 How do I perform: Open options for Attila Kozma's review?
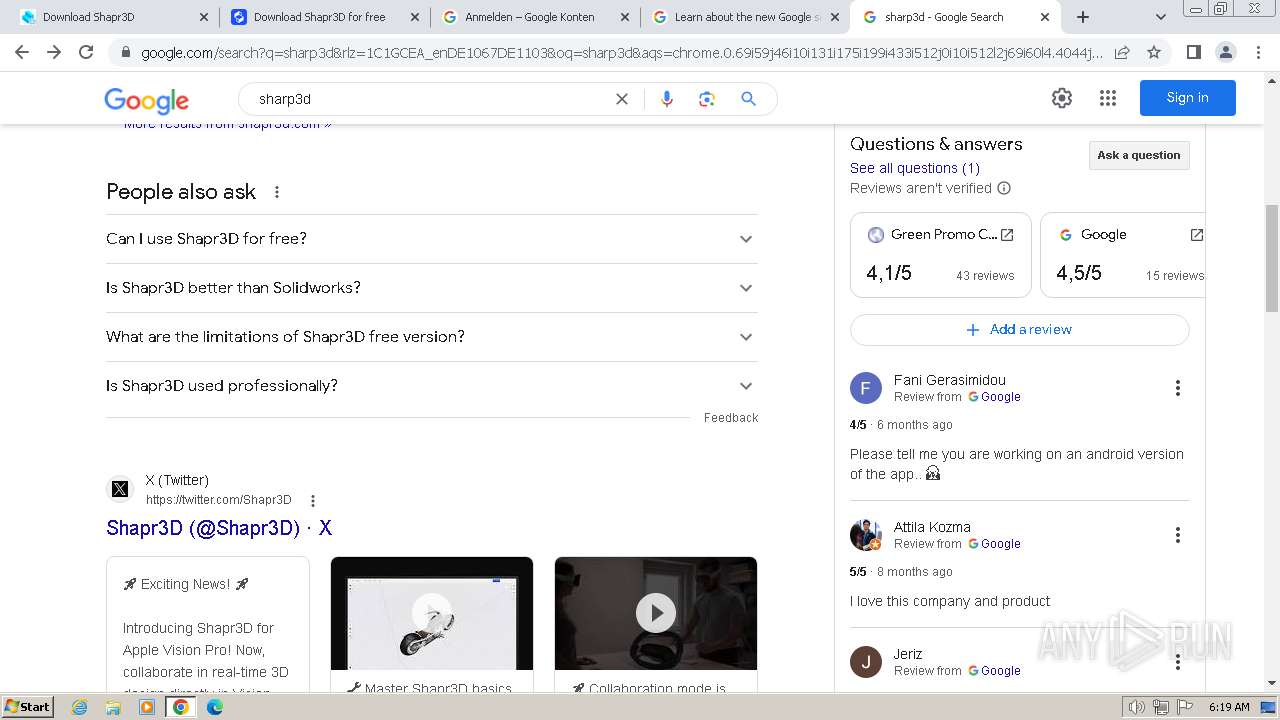pos(1178,535)
